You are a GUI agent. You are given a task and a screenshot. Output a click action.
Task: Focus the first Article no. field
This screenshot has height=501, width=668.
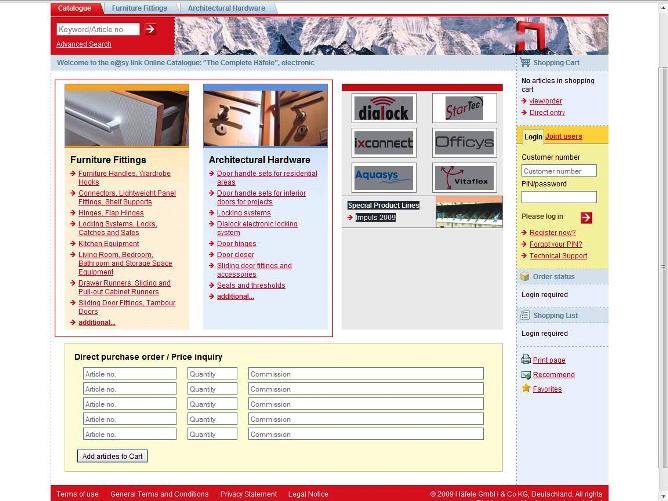[x=130, y=374]
